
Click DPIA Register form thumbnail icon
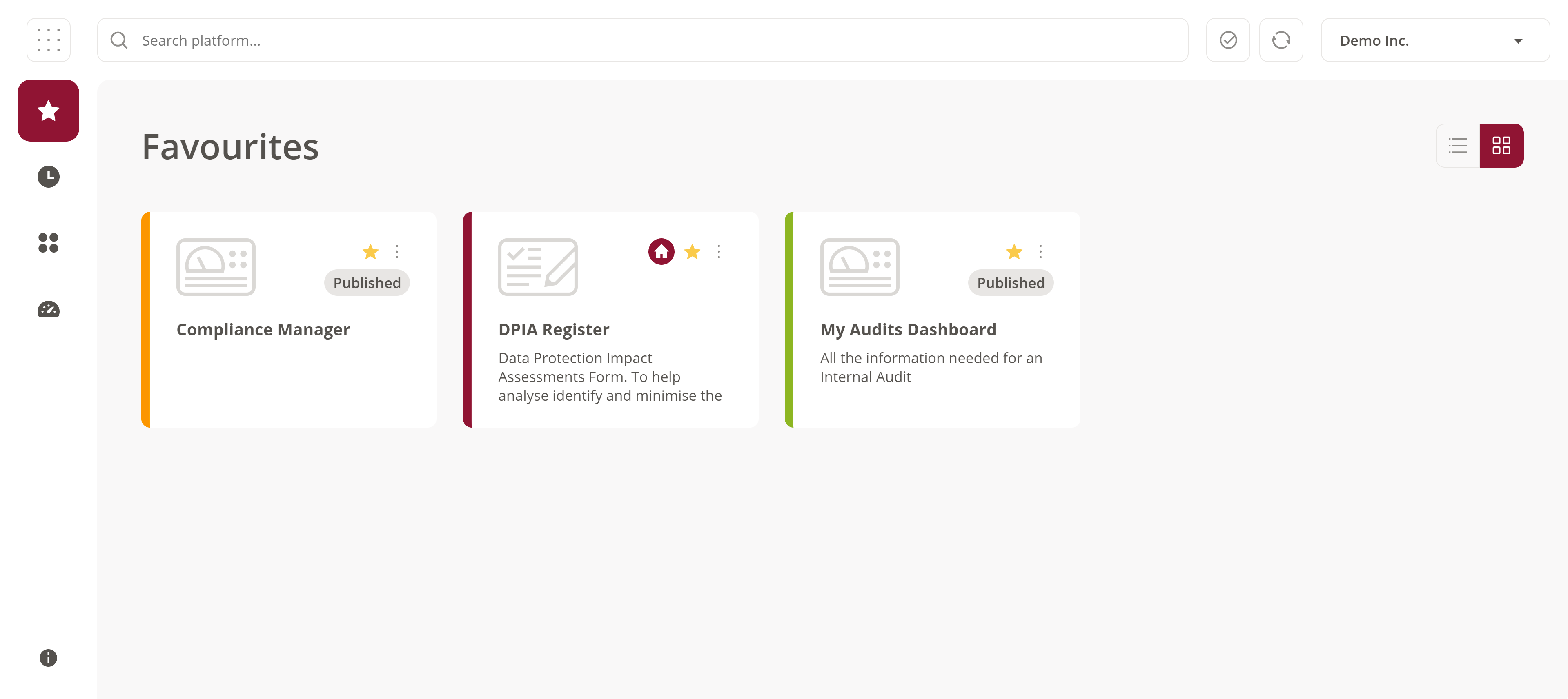click(538, 267)
